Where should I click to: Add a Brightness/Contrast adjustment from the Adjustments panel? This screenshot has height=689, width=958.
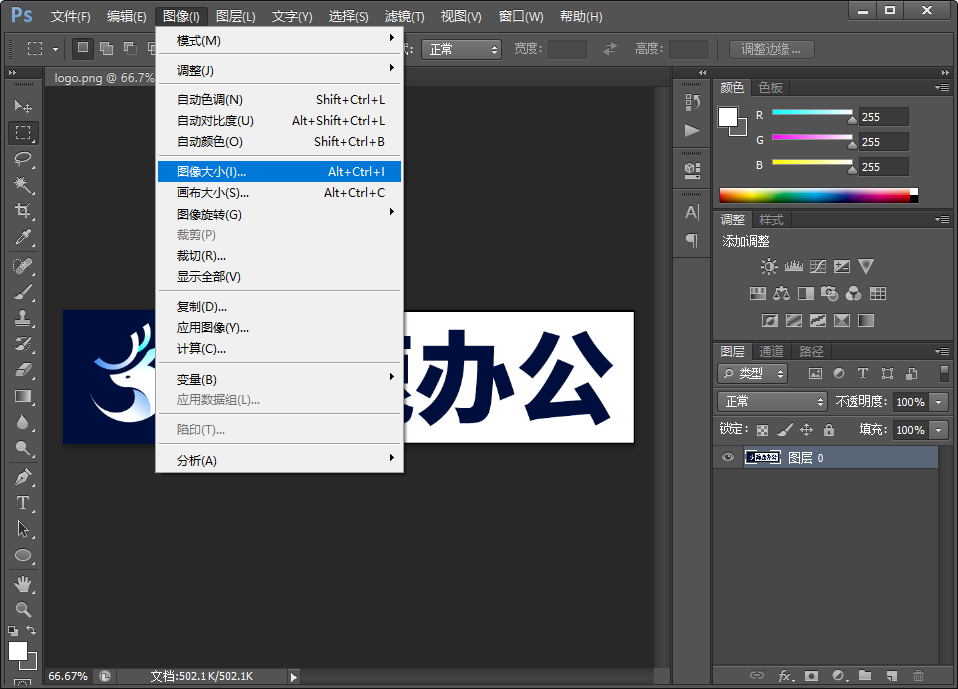(x=768, y=266)
